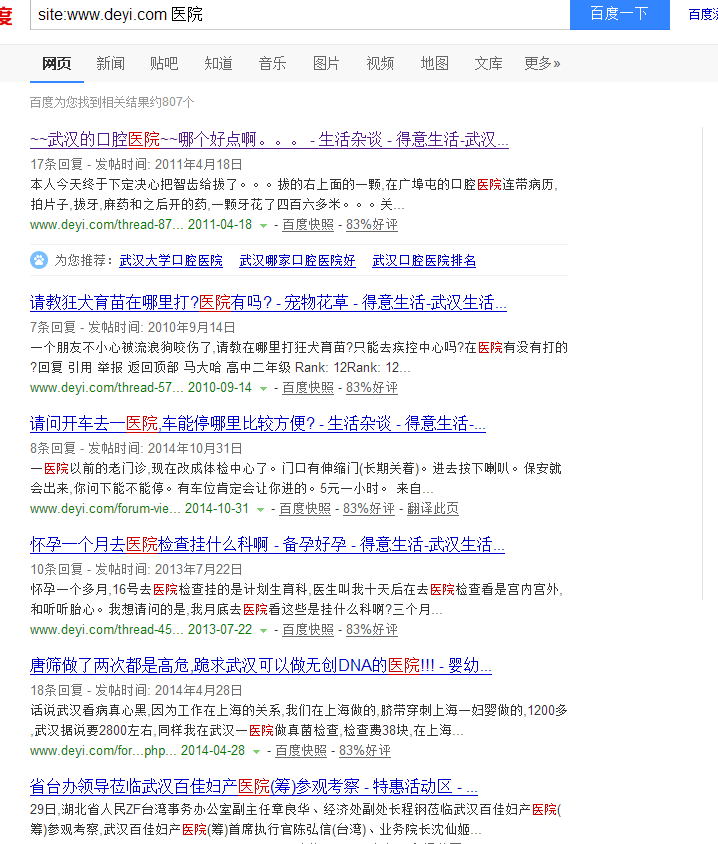Click 翻译此页 link
Viewport: 718px width, 844px height.
click(433, 509)
